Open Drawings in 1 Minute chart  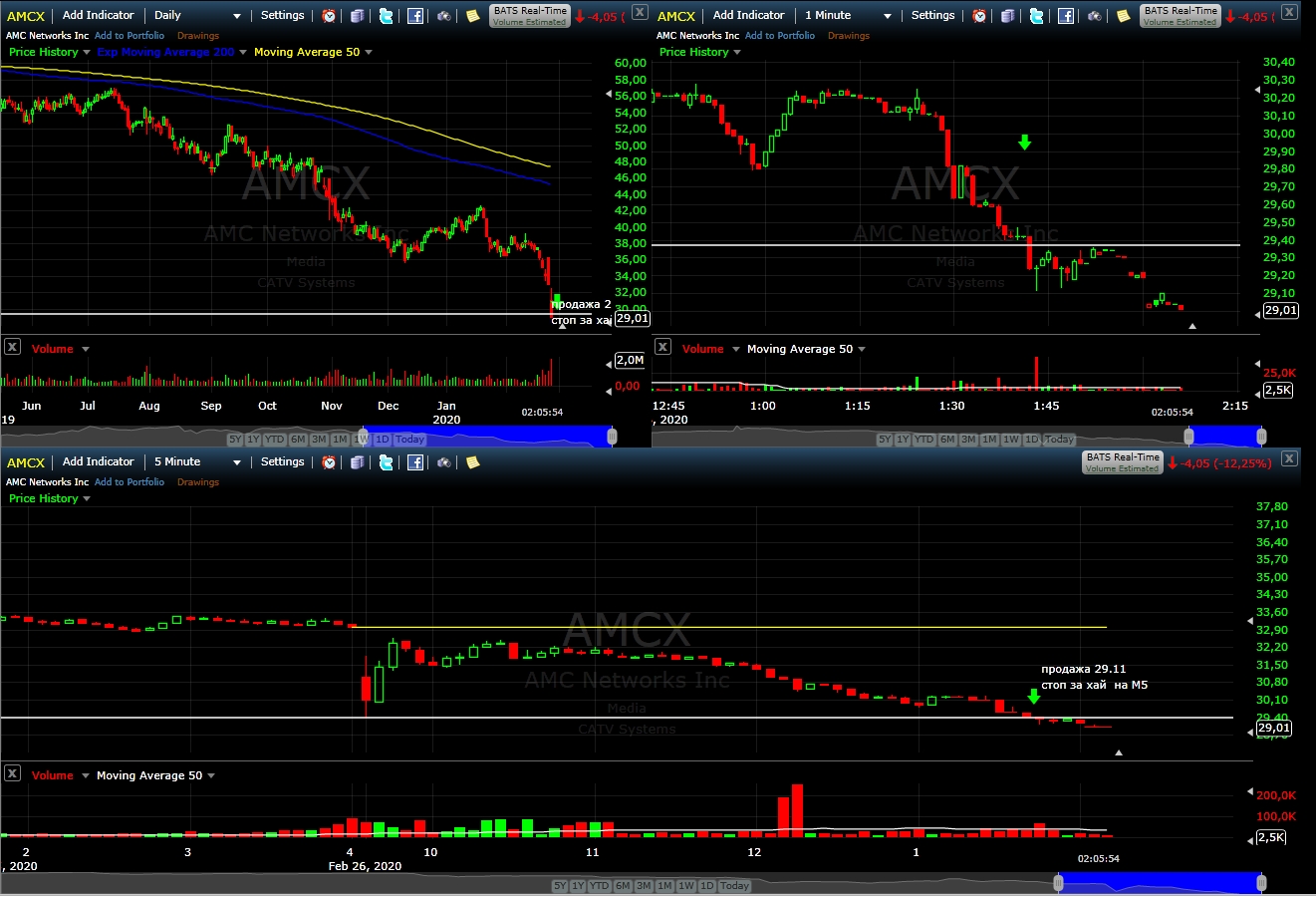(849, 36)
